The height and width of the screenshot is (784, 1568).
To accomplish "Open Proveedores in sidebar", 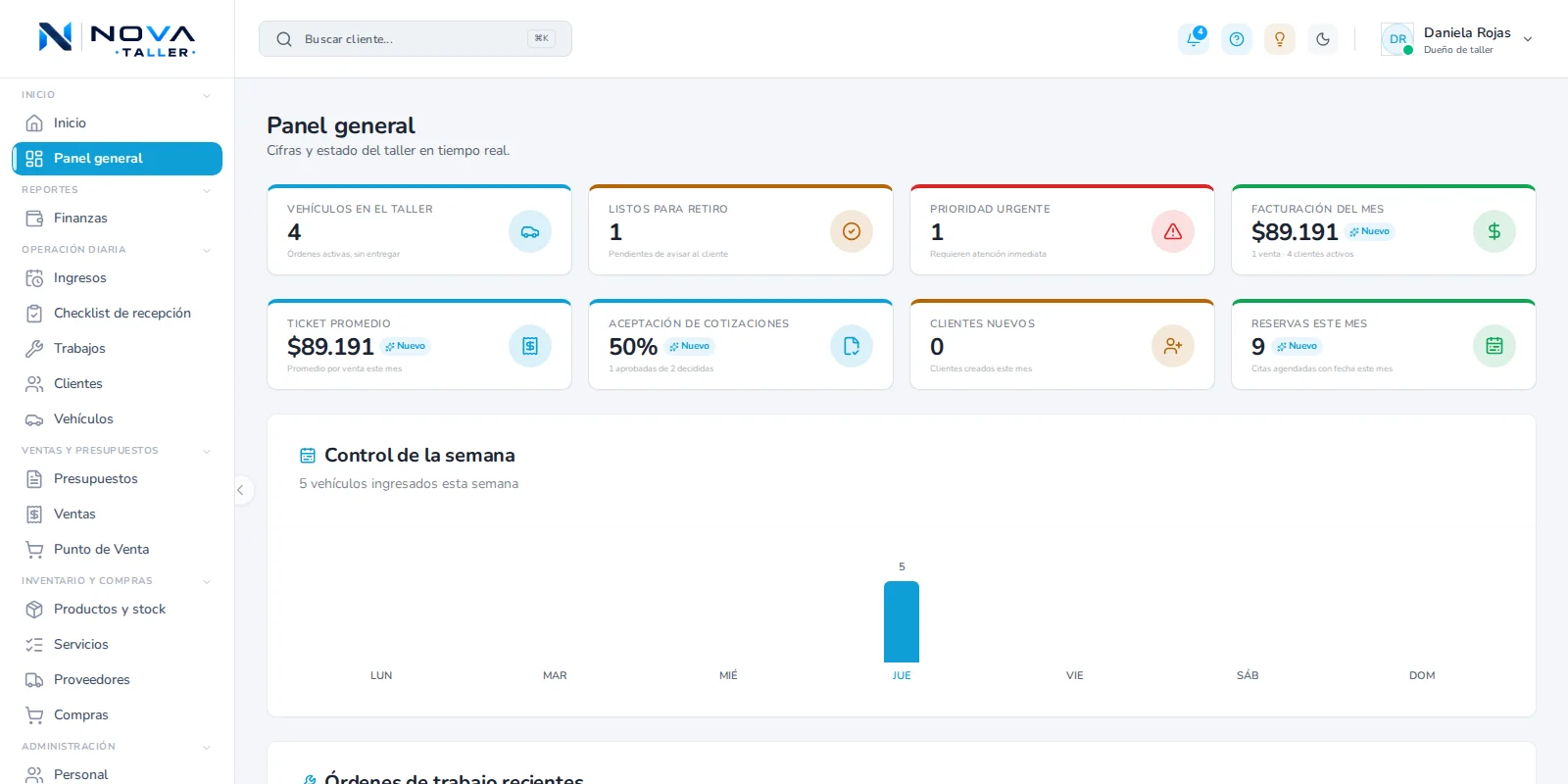I will pos(117,680).
